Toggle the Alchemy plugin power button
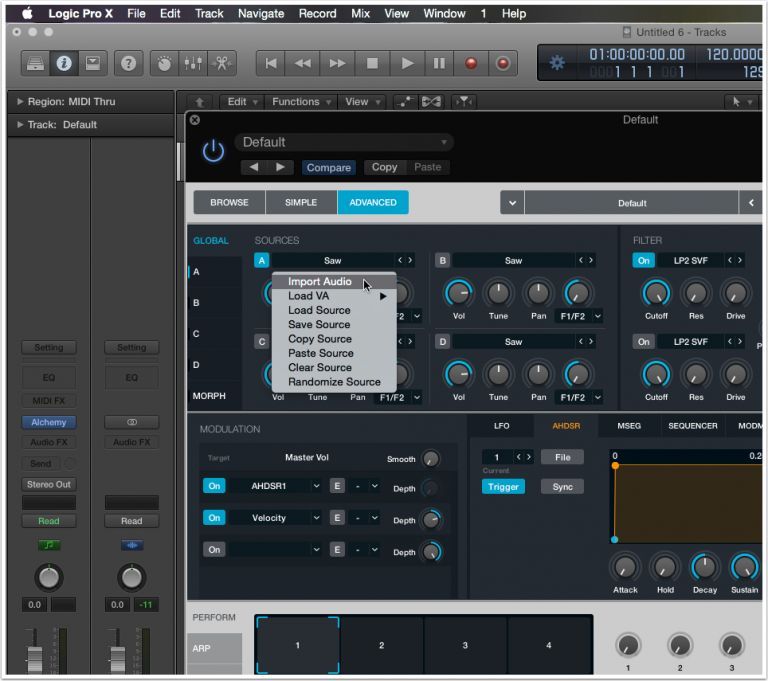This screenshot has height=681, width=768. (214, 151)
